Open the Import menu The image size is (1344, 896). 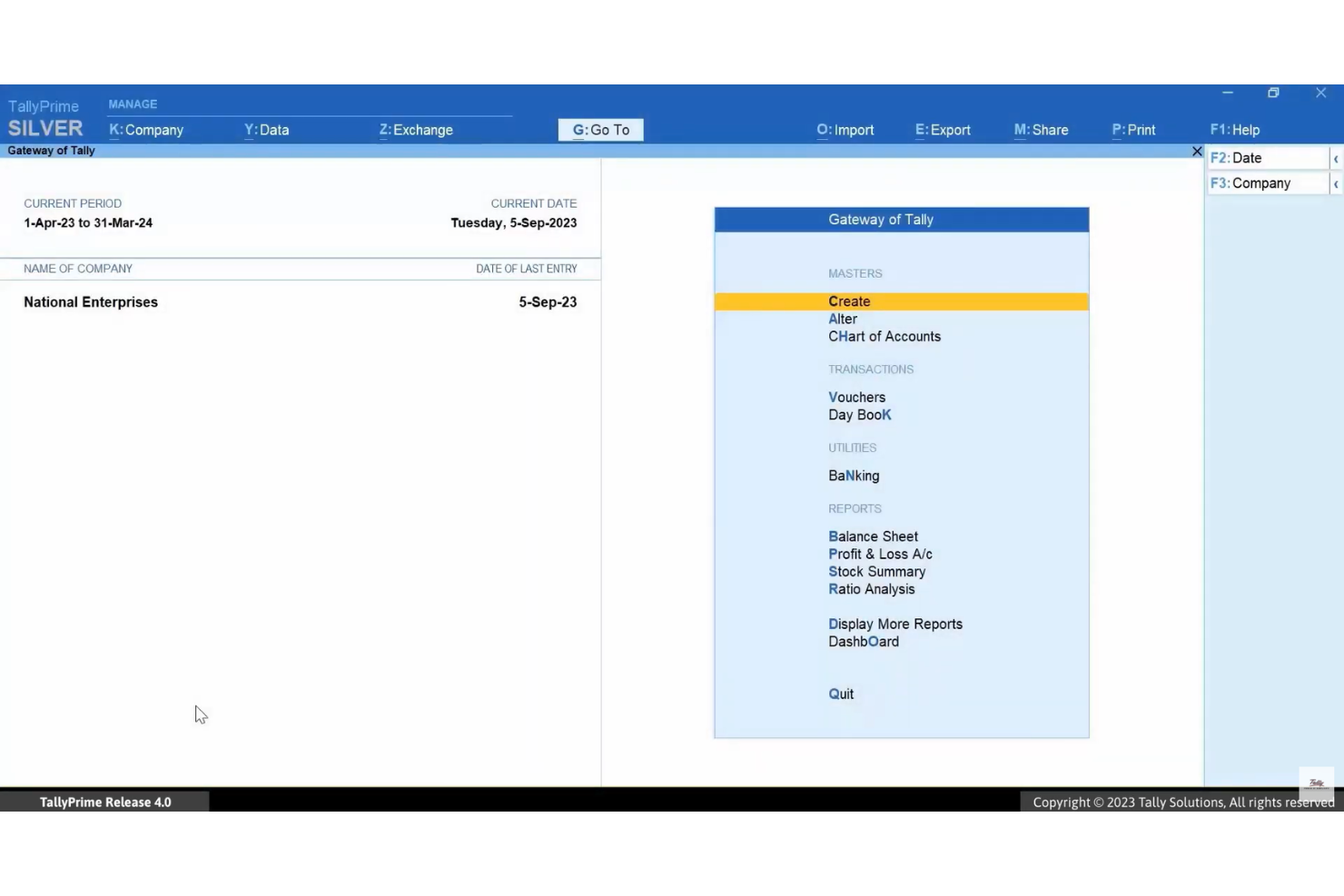pos(845,130)
